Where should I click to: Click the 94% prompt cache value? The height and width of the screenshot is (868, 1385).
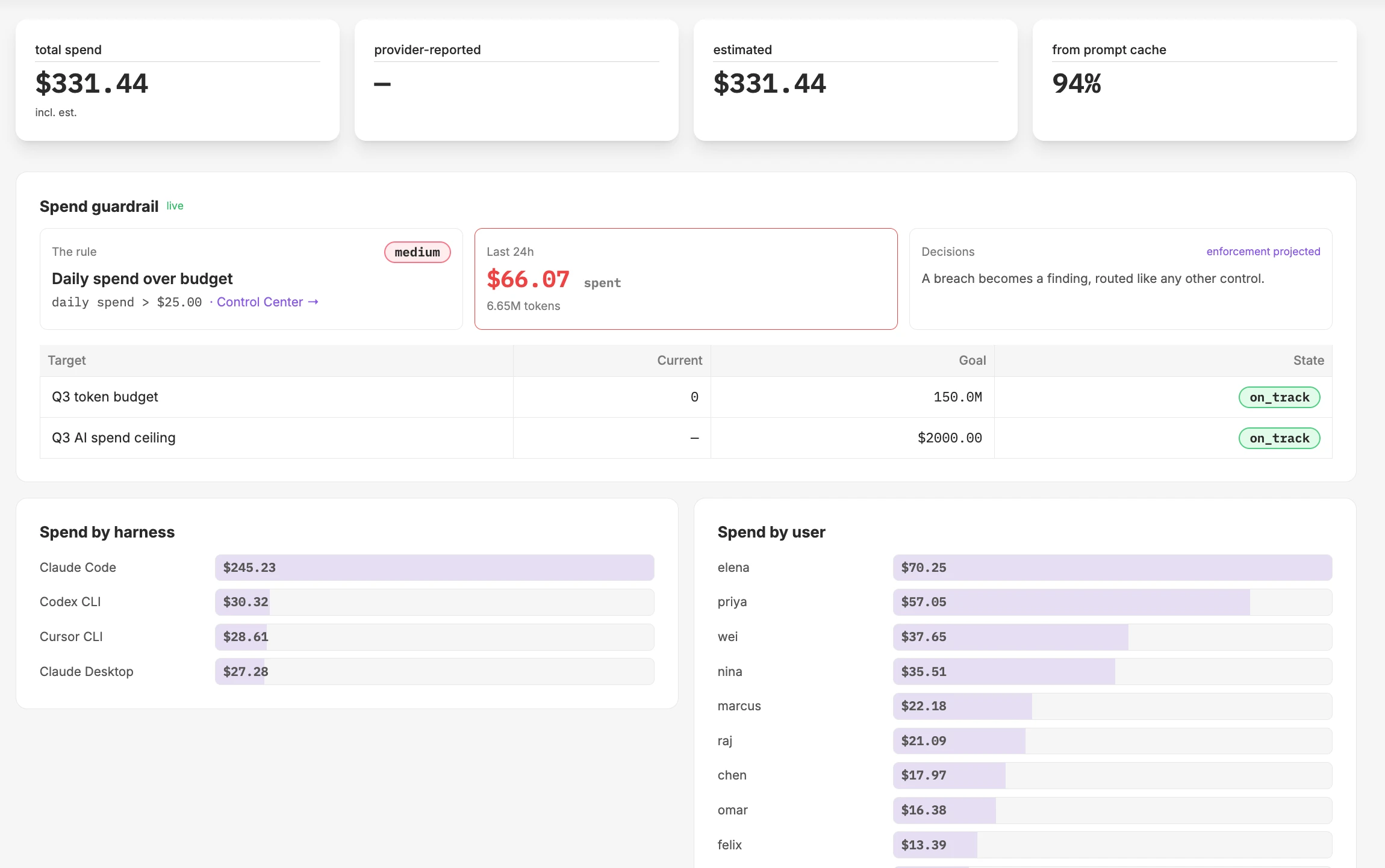pyautogui.click(x=1077, y=83)
